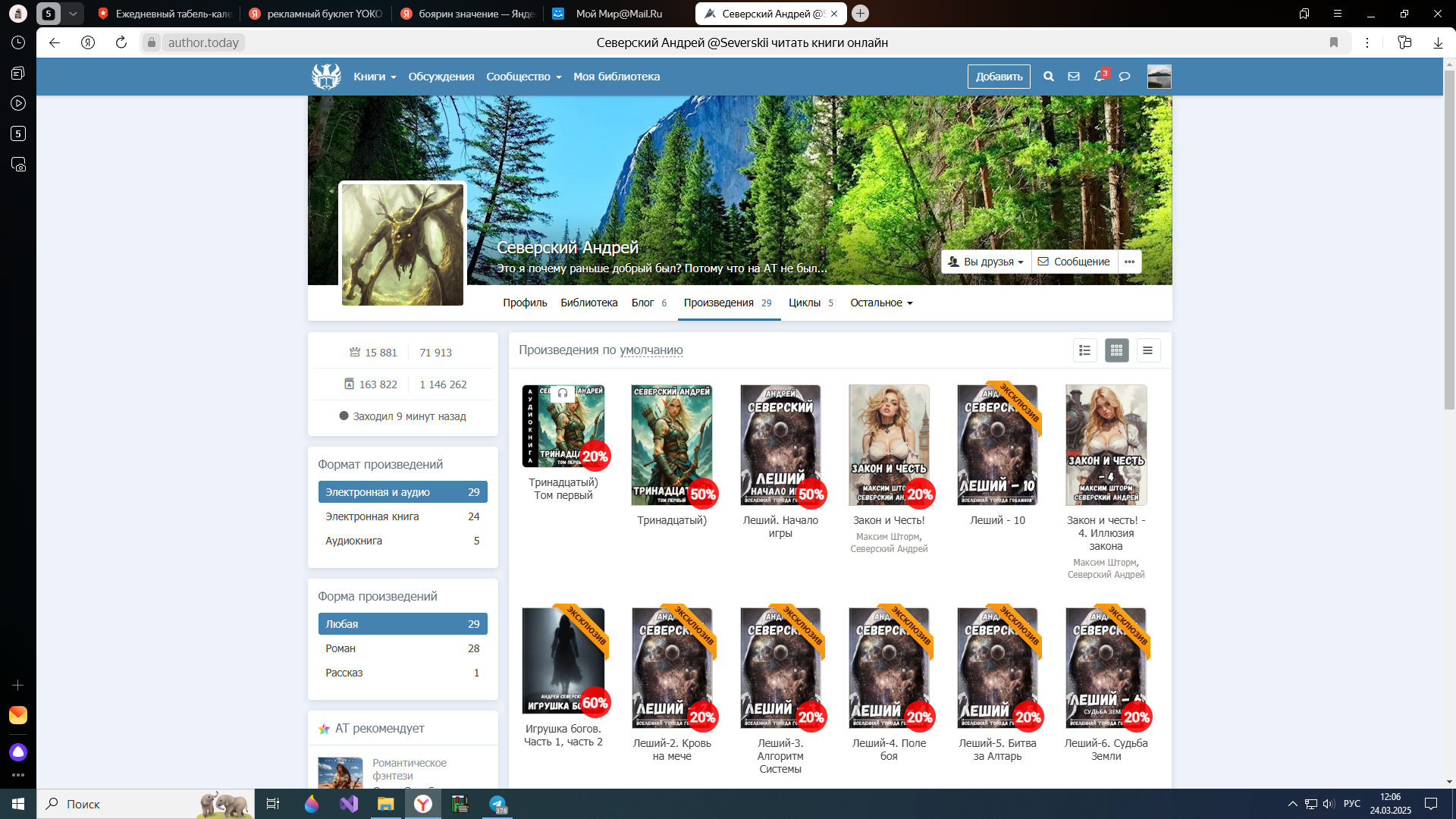
Task: Click the chat bubble comments icon
Action: (x=1125, y=77)
